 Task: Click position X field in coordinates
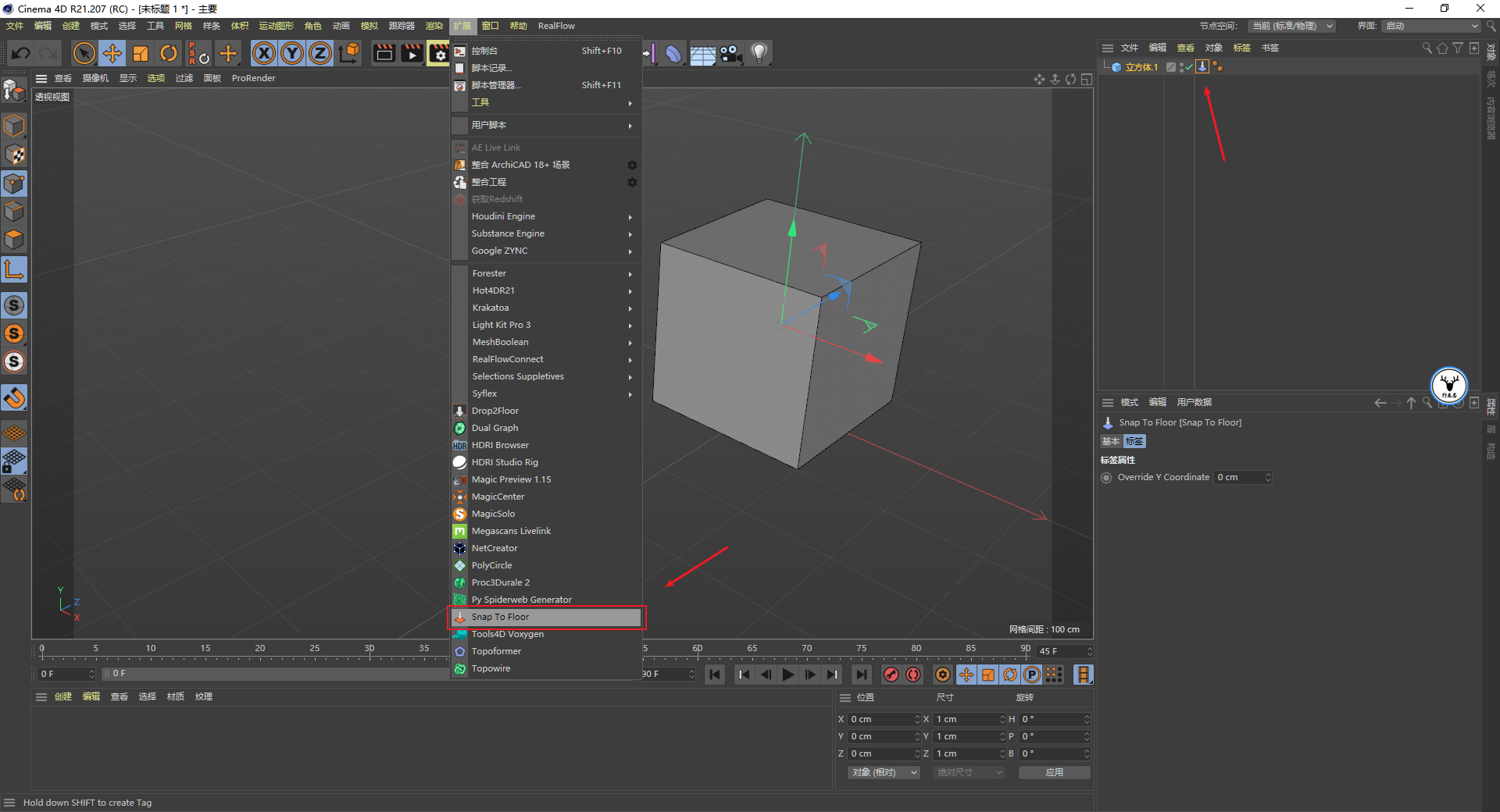coord(884,719)
